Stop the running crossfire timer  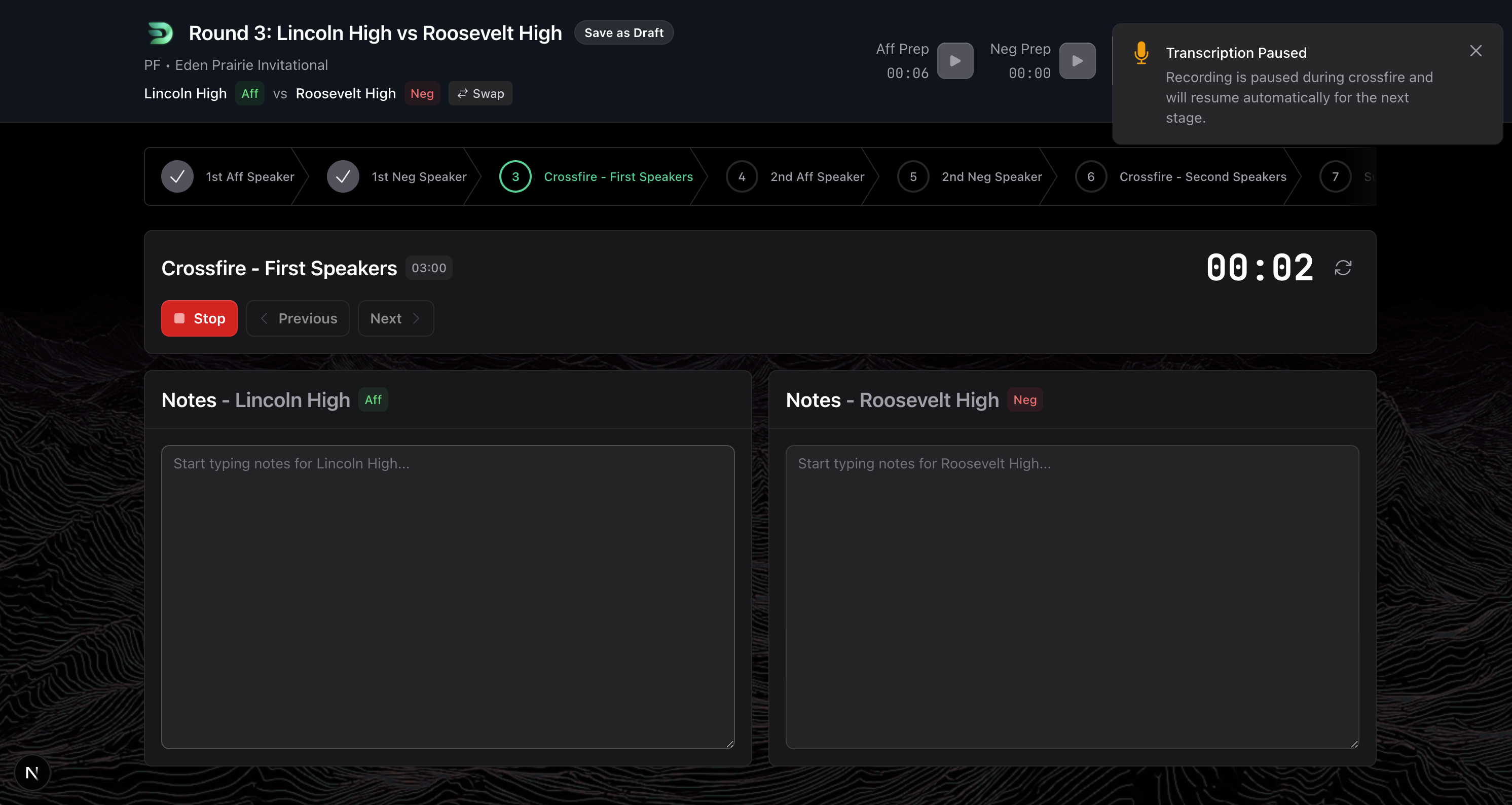point(199,318)
